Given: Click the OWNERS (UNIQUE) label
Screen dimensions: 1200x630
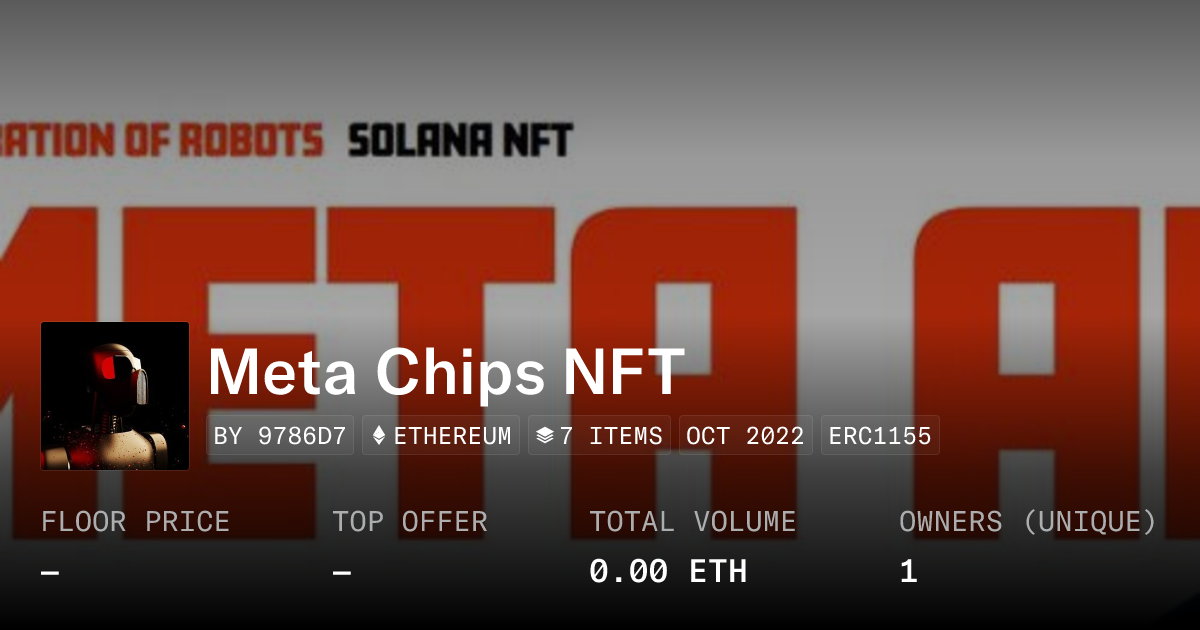Looking at the screenshot, I should [1027, 522].
